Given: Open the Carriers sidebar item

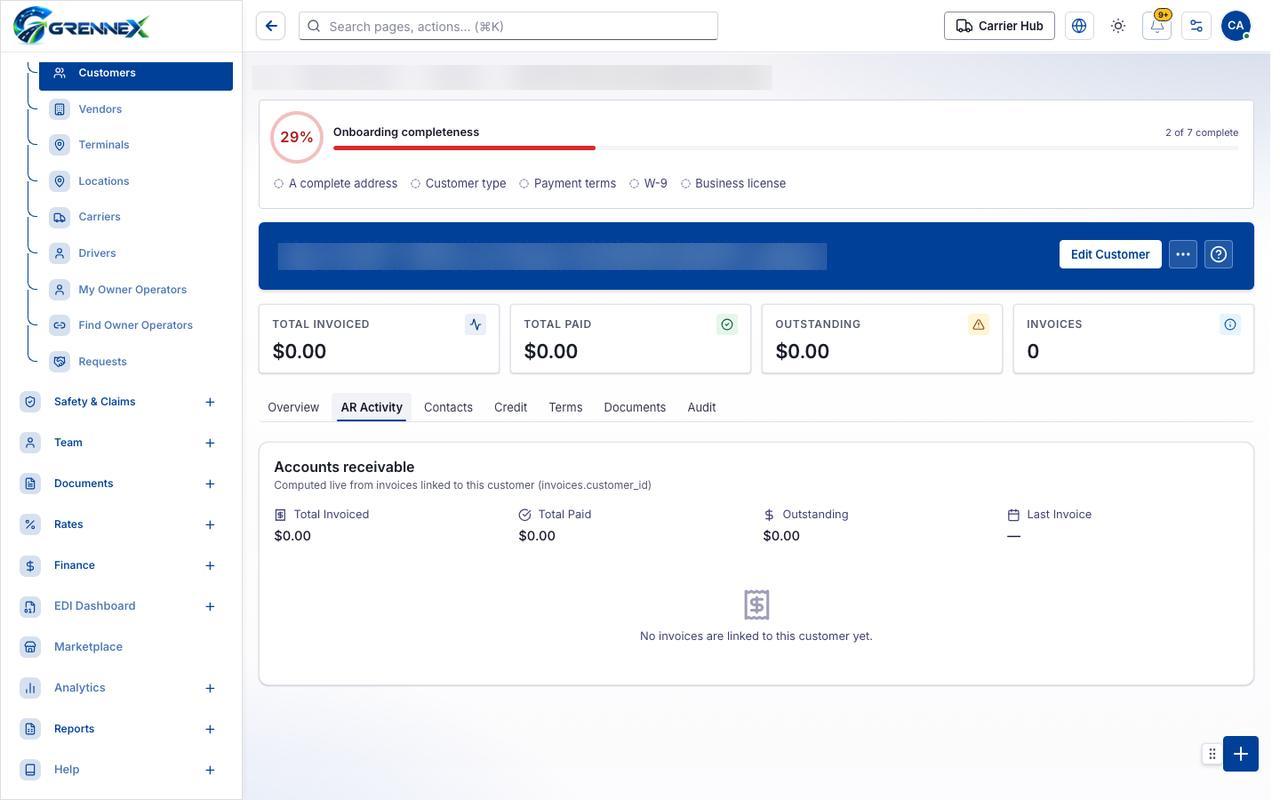Looking at the screenshot, I should click(136, 217).
